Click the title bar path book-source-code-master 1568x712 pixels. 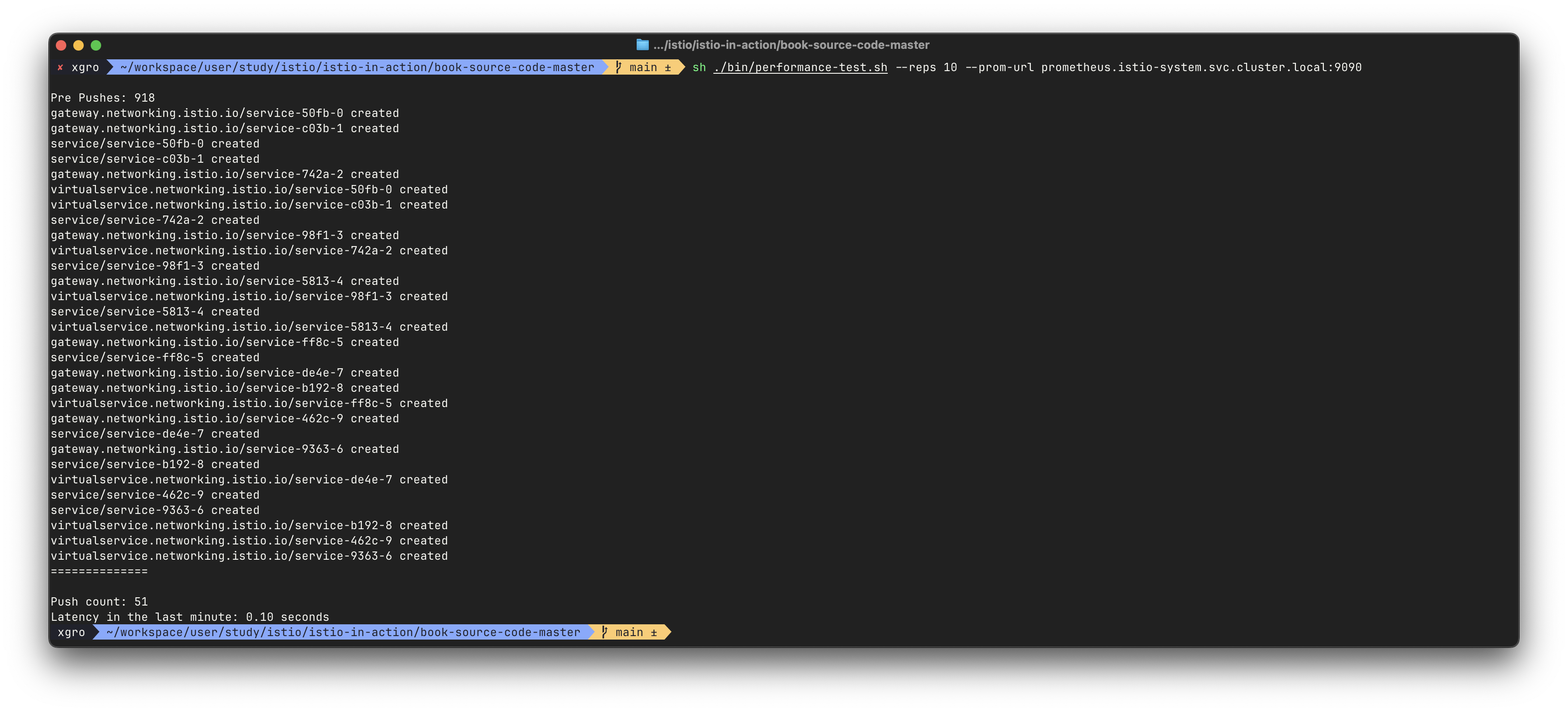click(791, 45)
